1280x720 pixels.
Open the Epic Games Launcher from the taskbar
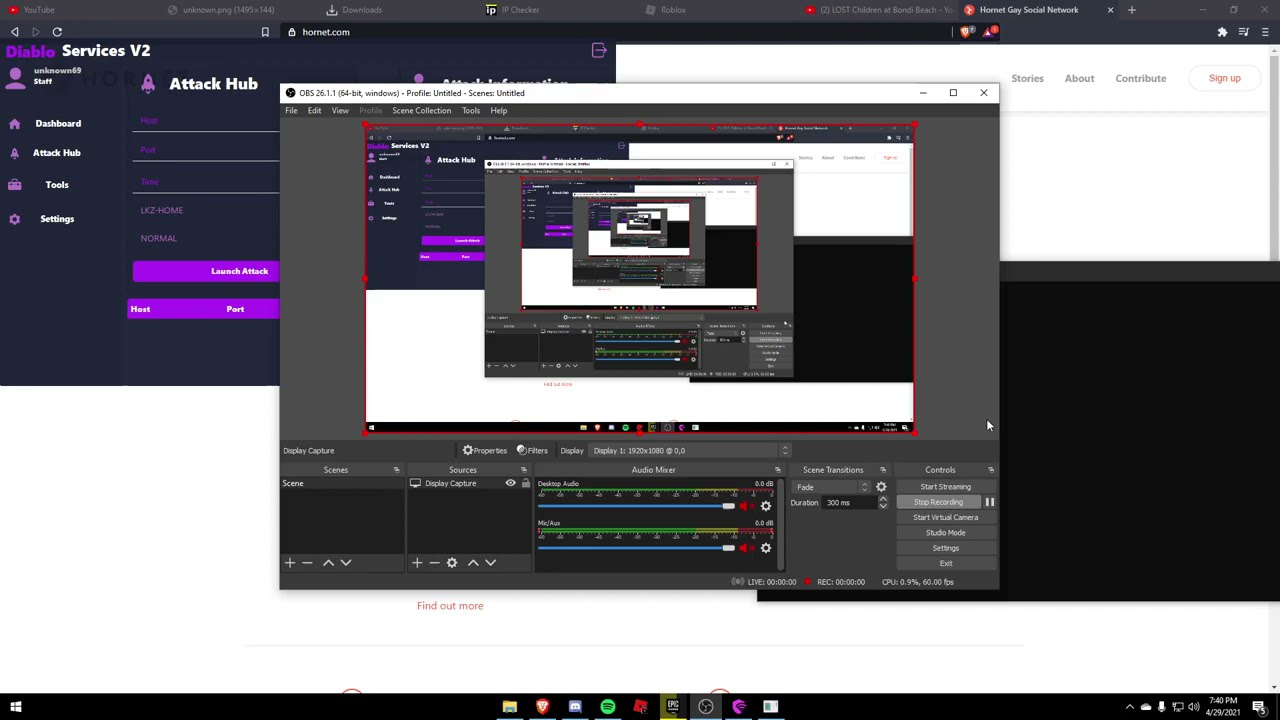point(673,707)
